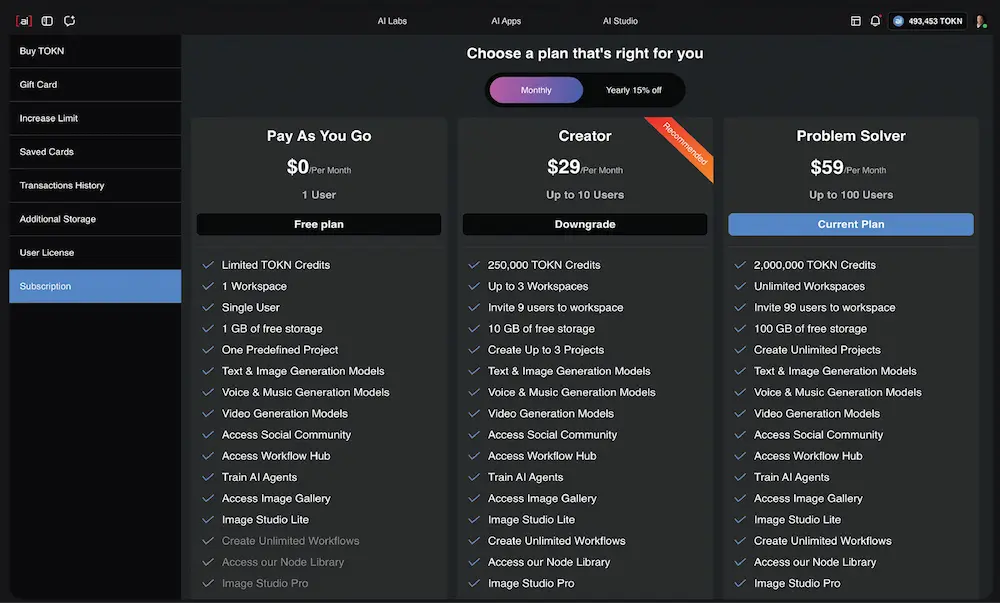Open the dashboard grid icon

point(857,20)
